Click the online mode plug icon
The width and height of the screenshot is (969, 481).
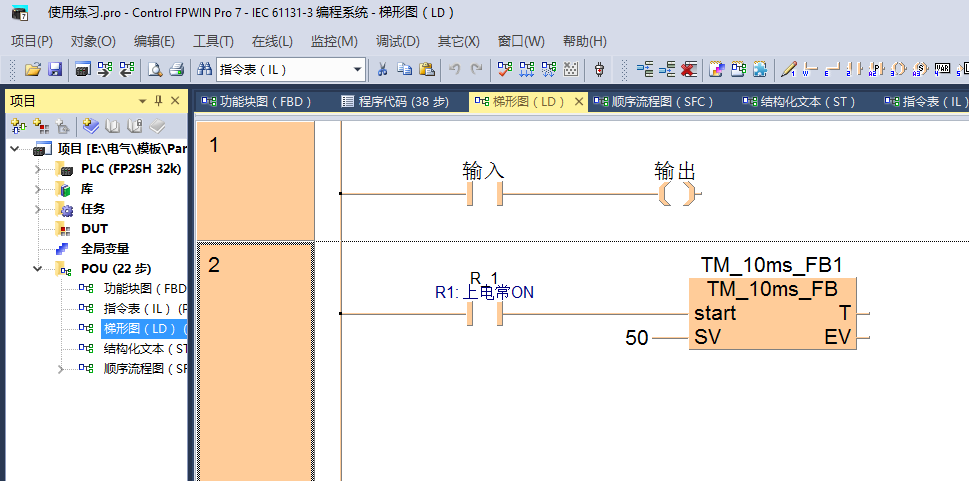pos(599,69)
